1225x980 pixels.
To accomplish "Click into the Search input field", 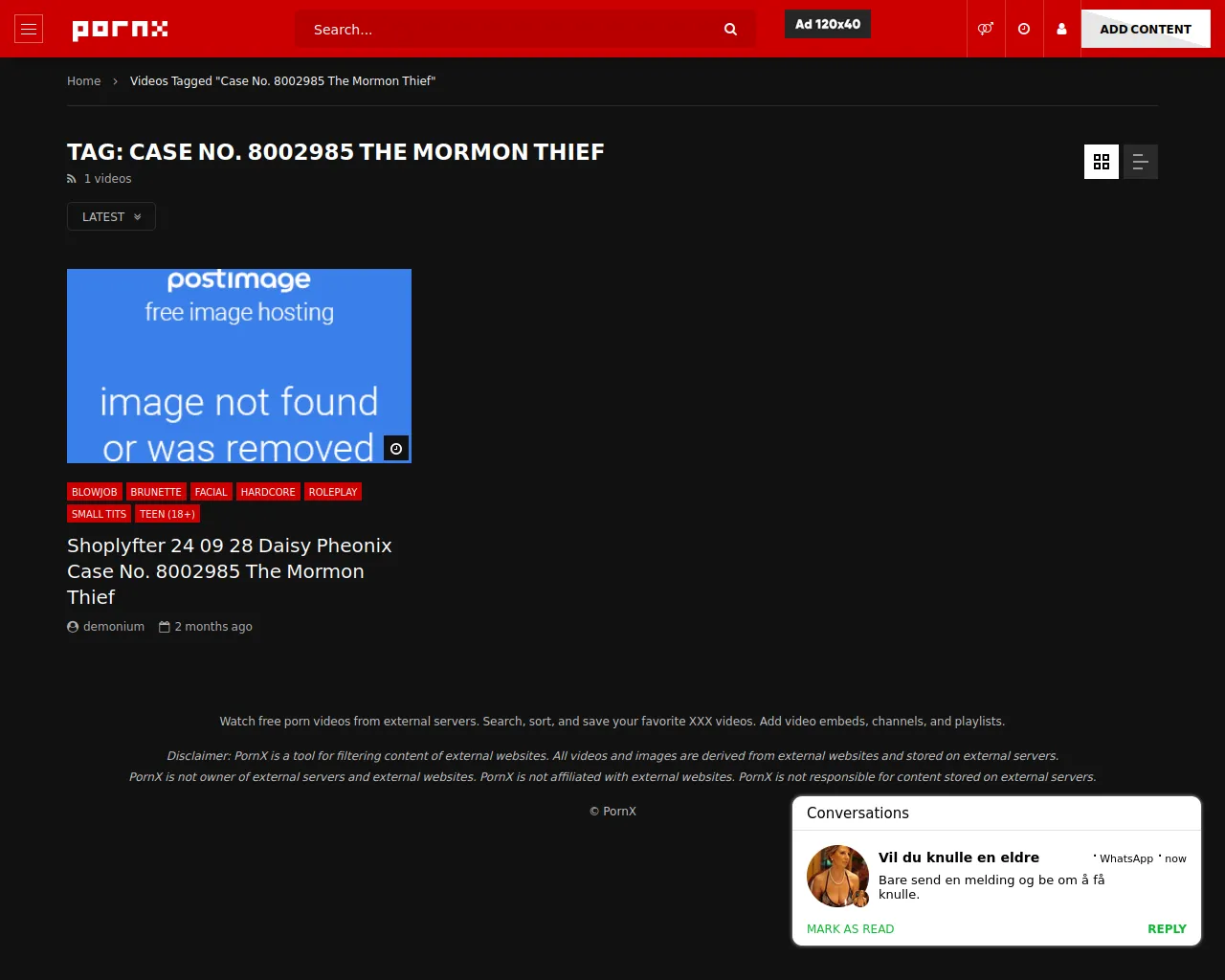I will (507, 30).
